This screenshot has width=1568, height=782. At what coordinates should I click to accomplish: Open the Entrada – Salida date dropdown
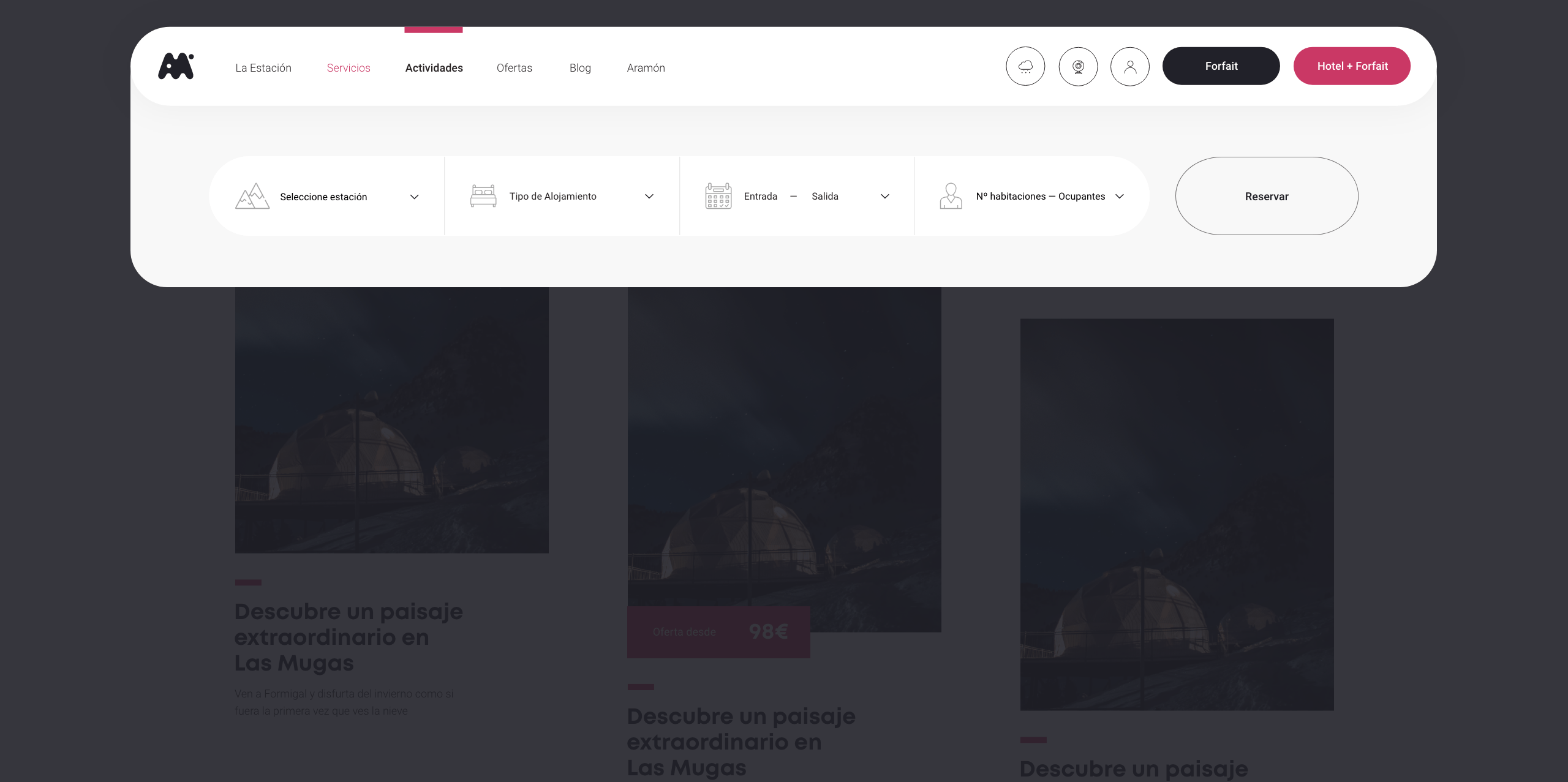coord(884,196)
